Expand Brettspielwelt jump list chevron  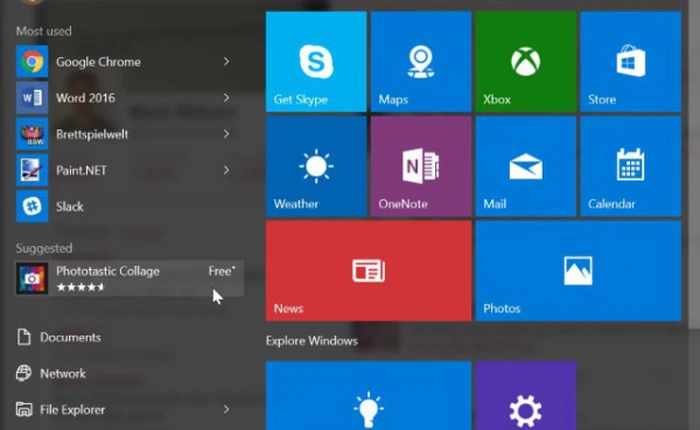[x=227, y=134]
